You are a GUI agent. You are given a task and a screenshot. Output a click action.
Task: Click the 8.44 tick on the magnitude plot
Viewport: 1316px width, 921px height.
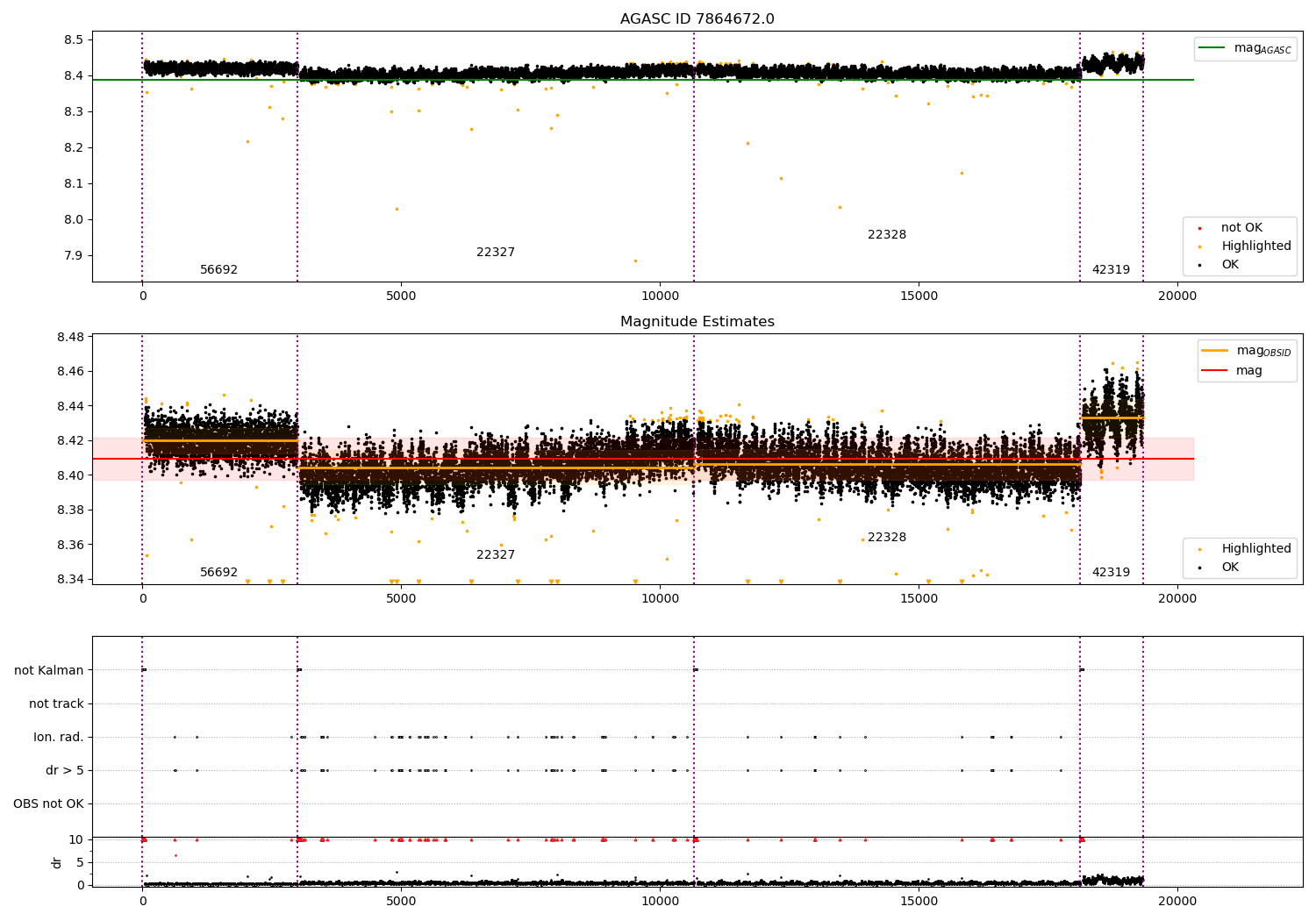(69, 407)
